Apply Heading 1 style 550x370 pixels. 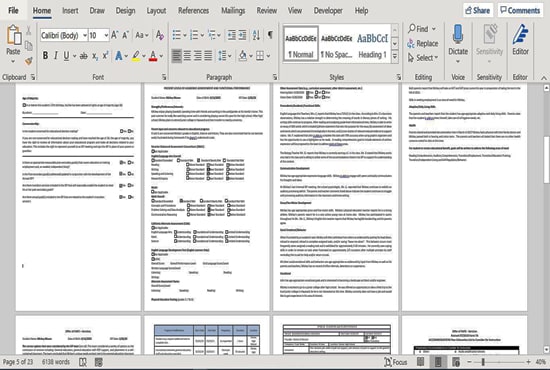pyautogui.click(x=372, y=44)
